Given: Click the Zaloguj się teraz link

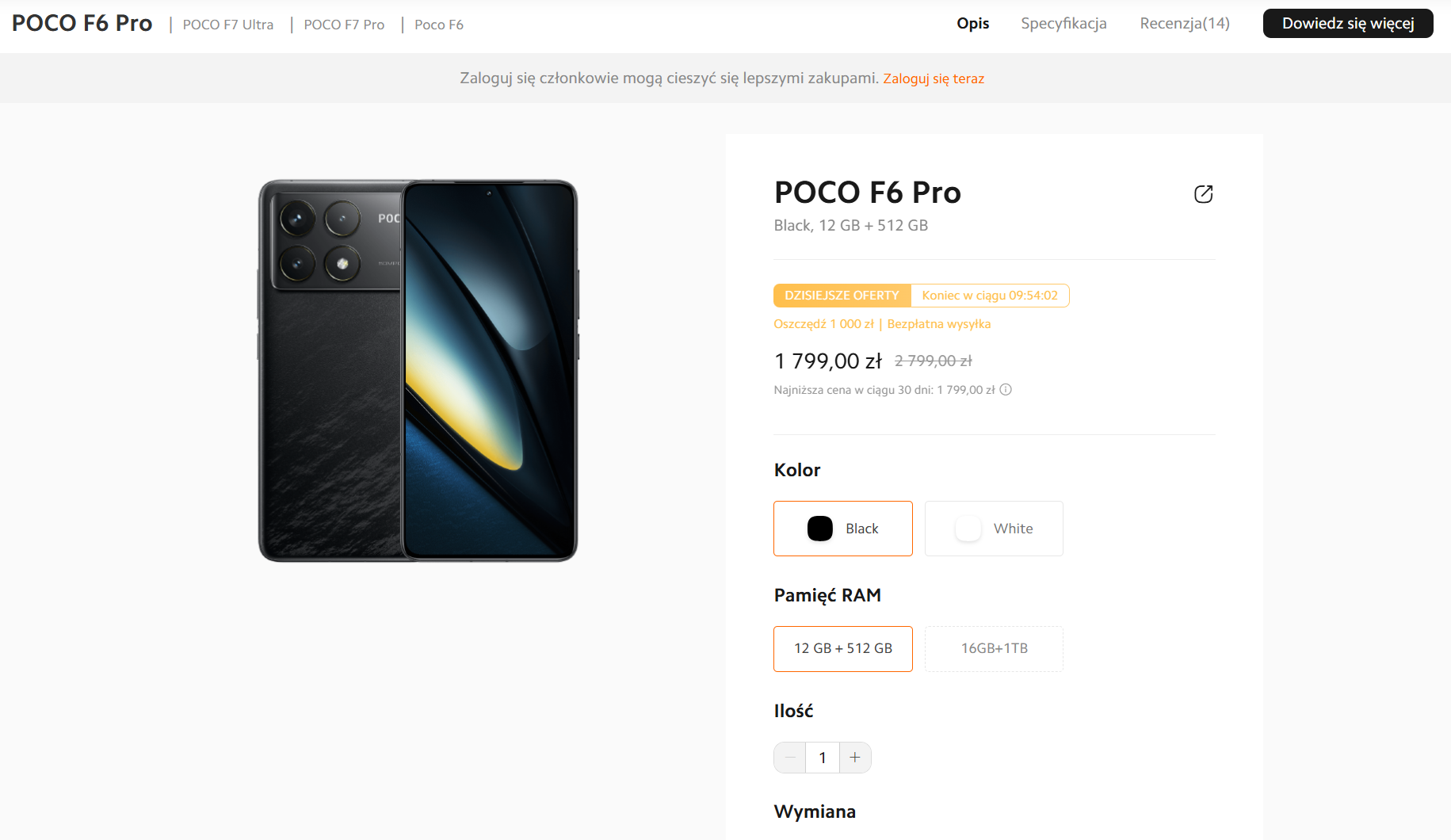Looking at the screenshot, I should coord(934,78).
